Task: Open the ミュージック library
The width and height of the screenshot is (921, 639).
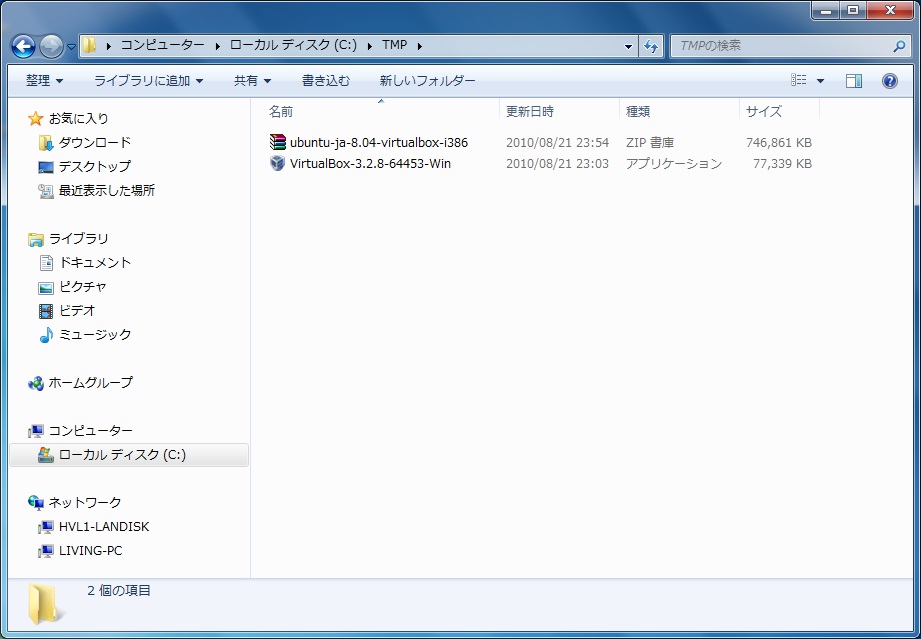Action: coord(95,335)
